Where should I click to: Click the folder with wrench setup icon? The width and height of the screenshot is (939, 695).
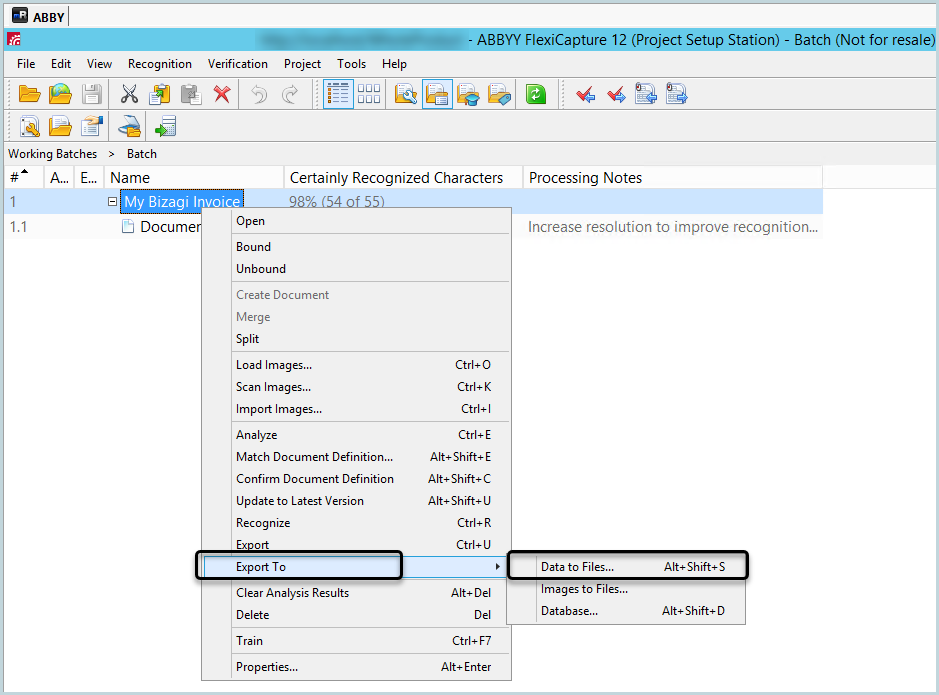point(406,94)
